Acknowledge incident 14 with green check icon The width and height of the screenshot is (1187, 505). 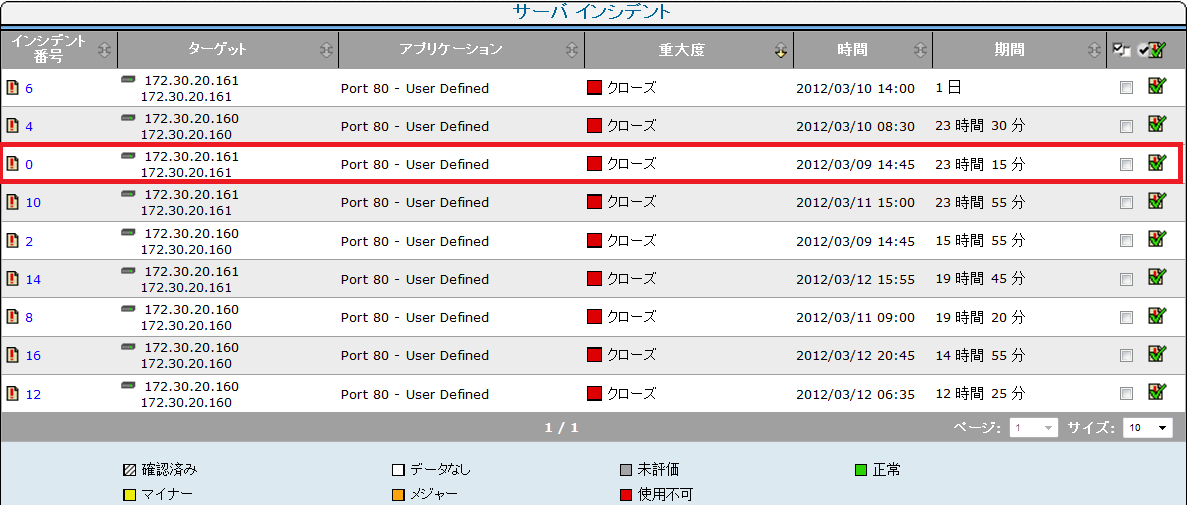coord(1156,276)
